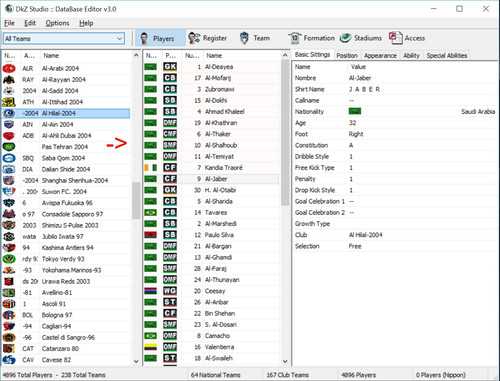Viewport: 500px width, 381px height.
Task: Switch to the Basic Settings tab
Action: tap(313, 55)
